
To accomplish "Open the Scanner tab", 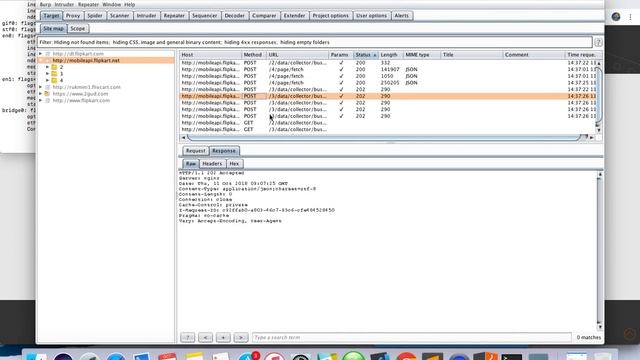I will click(119, 16).
